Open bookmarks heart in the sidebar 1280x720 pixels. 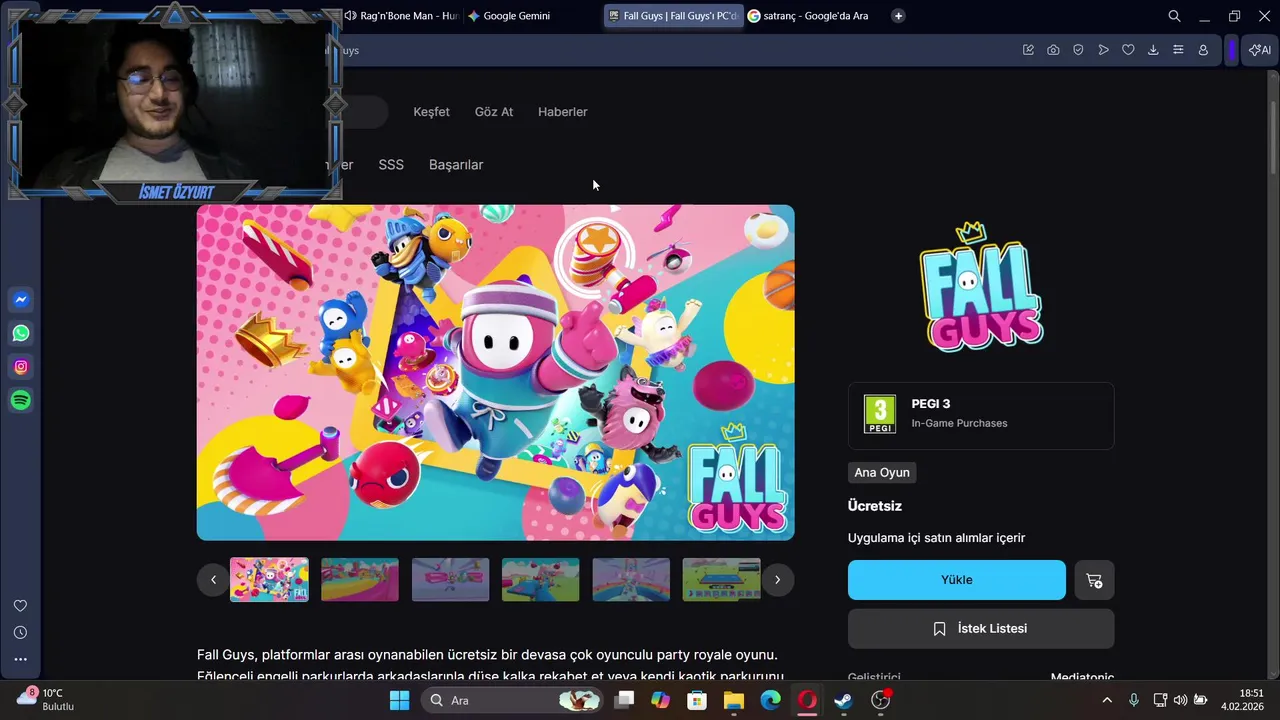[20, 606]
